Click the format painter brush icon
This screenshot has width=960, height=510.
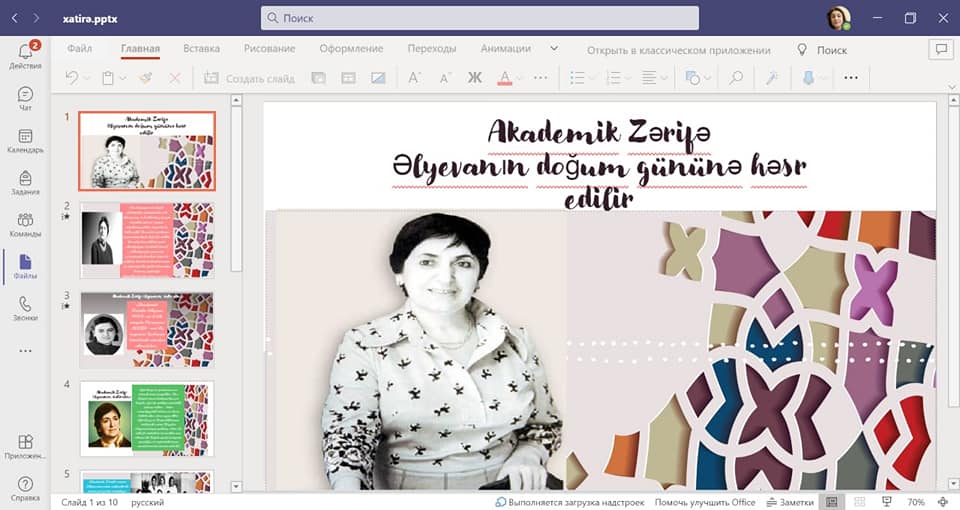pyautogui.click(x=146, y=78)
